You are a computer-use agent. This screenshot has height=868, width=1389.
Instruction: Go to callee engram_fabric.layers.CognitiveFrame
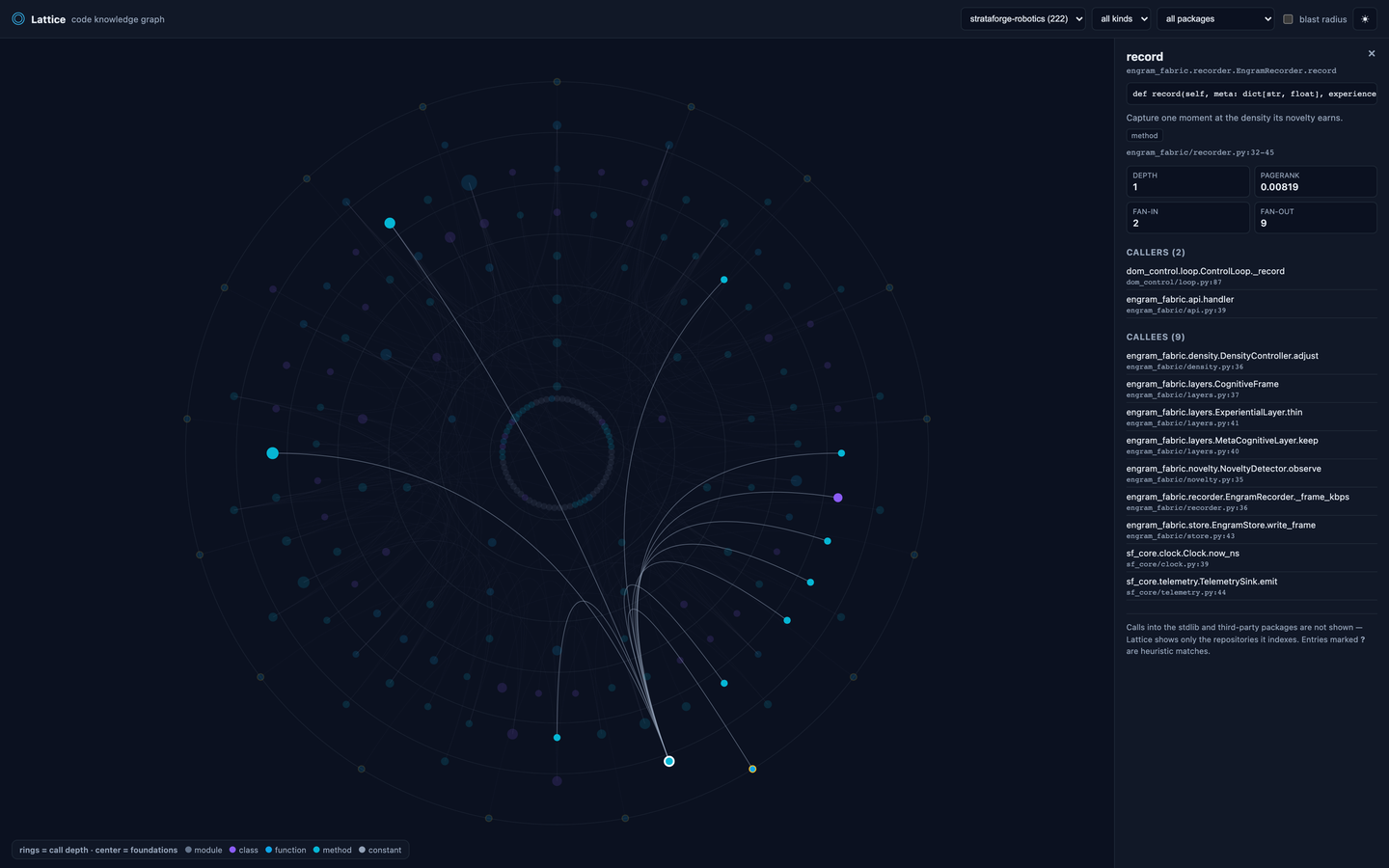pos(1251,389)
